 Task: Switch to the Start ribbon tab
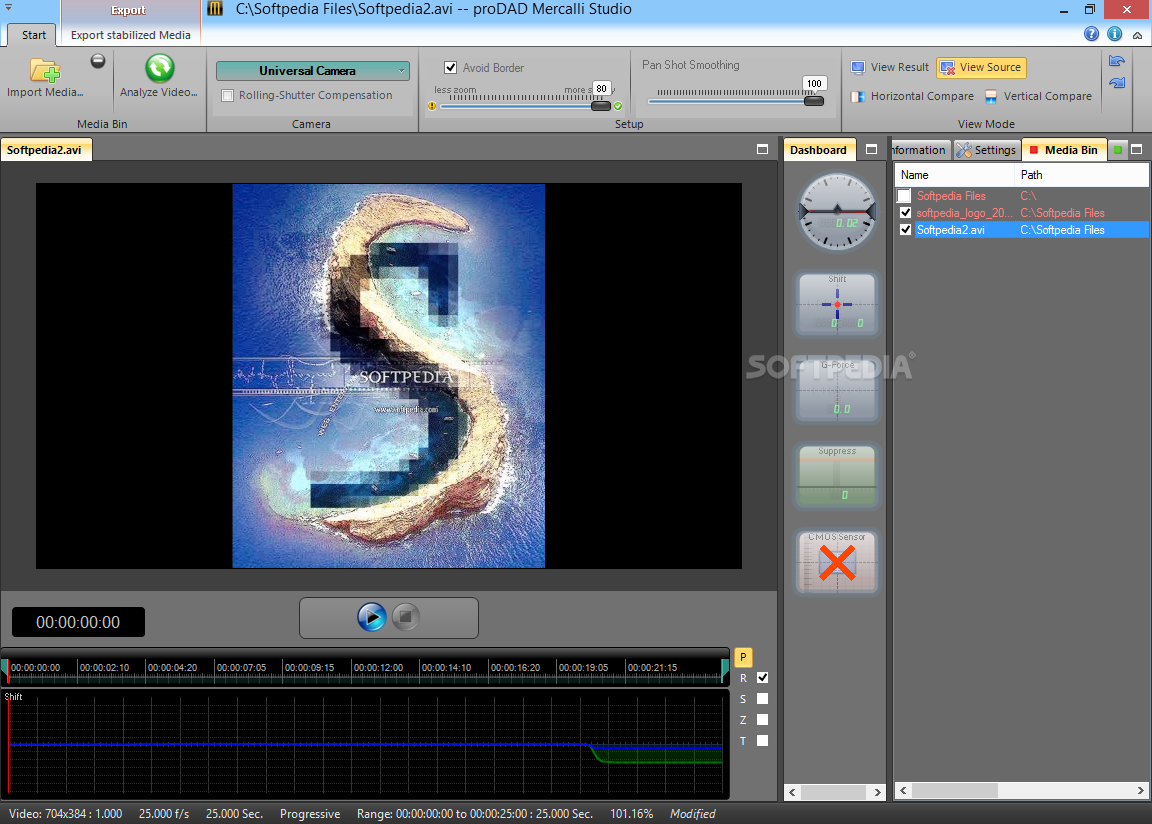tap(34, 35)
